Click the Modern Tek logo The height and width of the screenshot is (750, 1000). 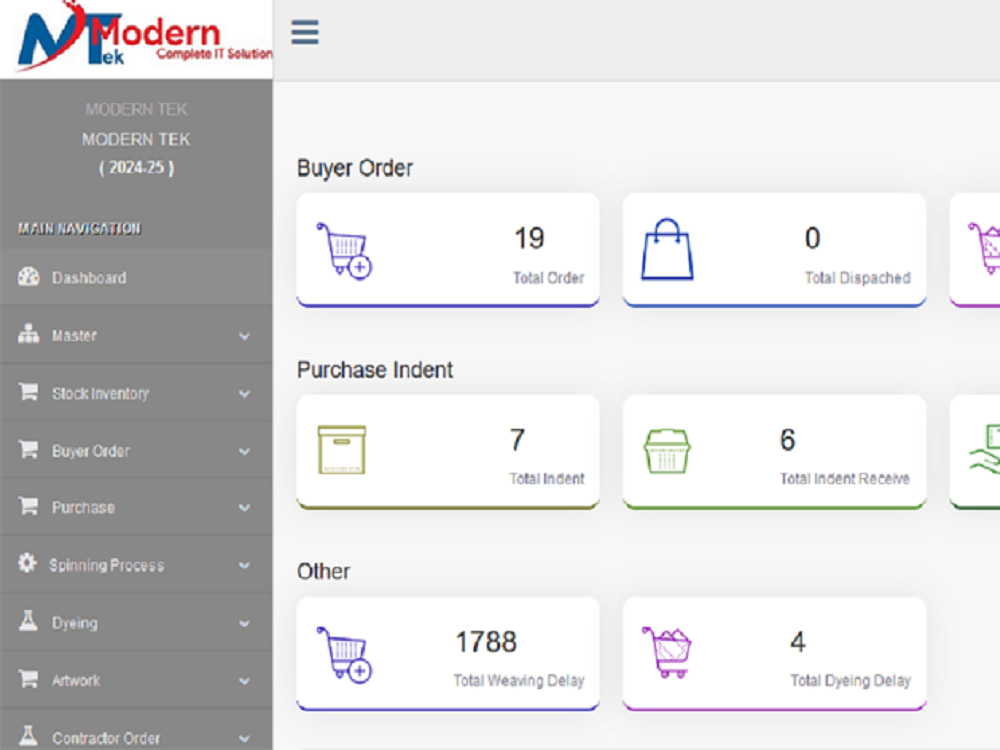pyautogui.click(x=145, y=35)
